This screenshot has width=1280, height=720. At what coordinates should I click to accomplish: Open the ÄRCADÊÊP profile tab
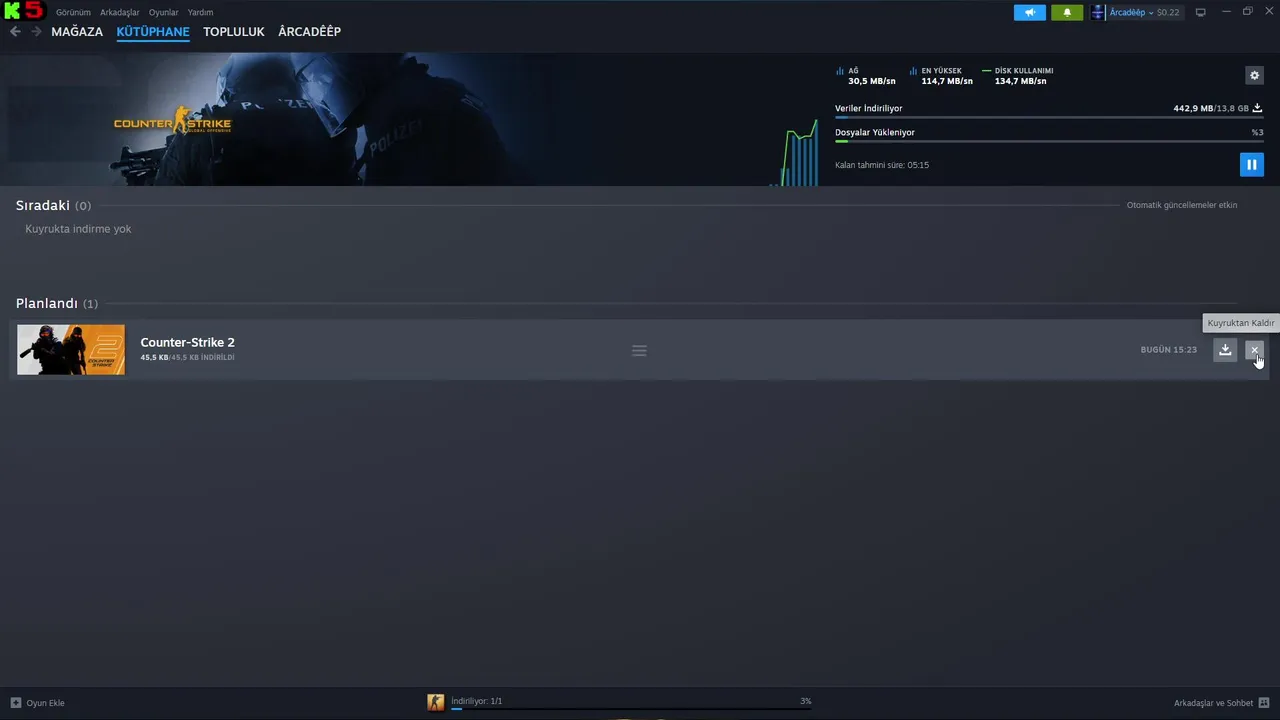point(309,32)
